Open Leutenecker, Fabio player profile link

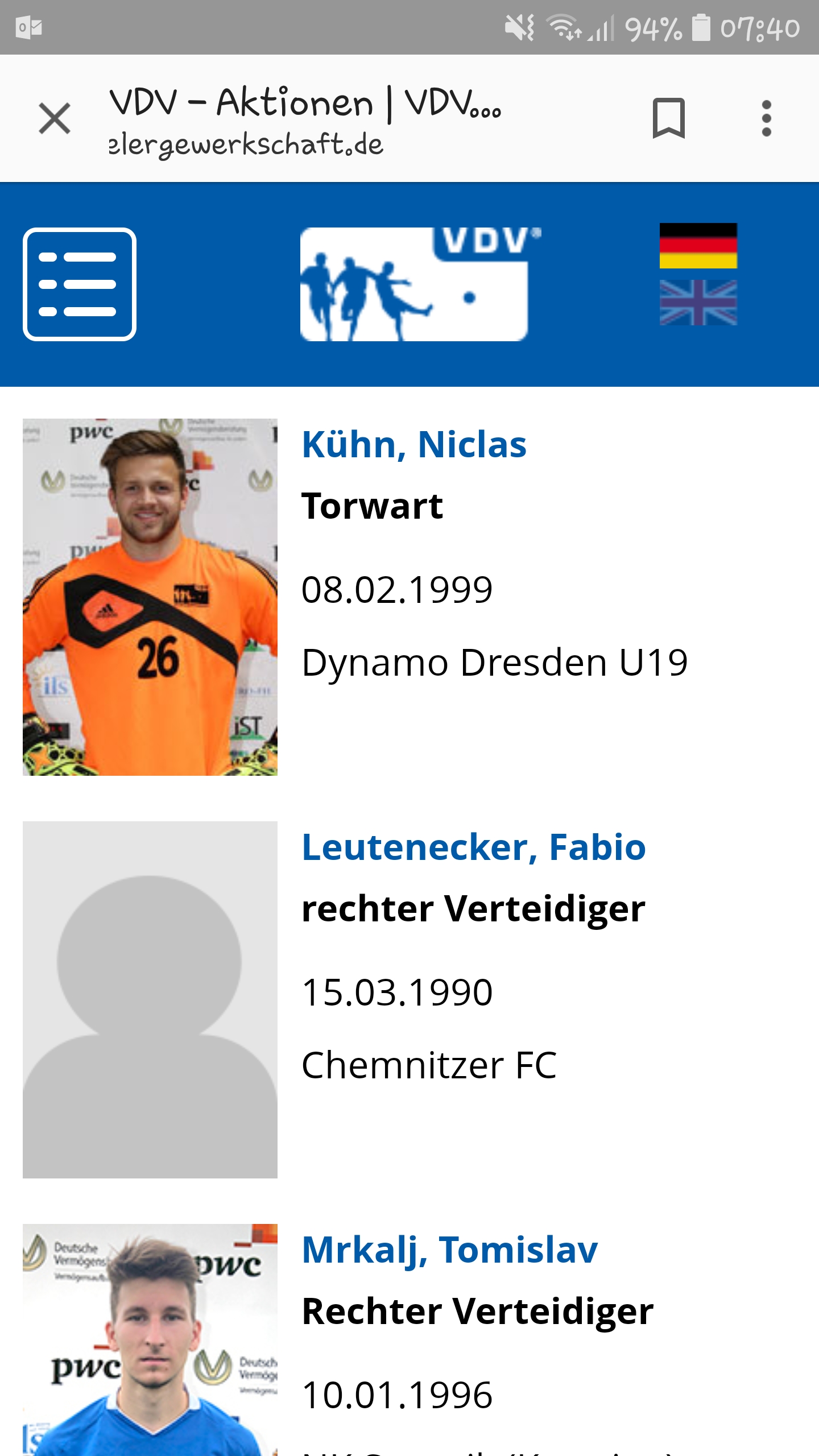(474, 847)
